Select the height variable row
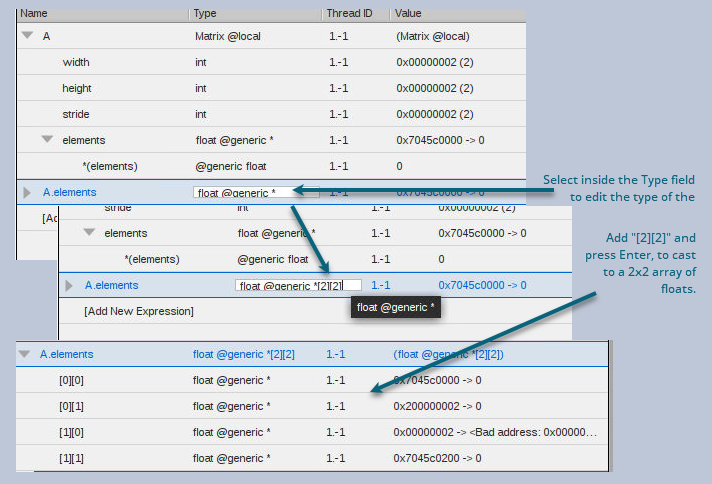 tap(77, 88)
